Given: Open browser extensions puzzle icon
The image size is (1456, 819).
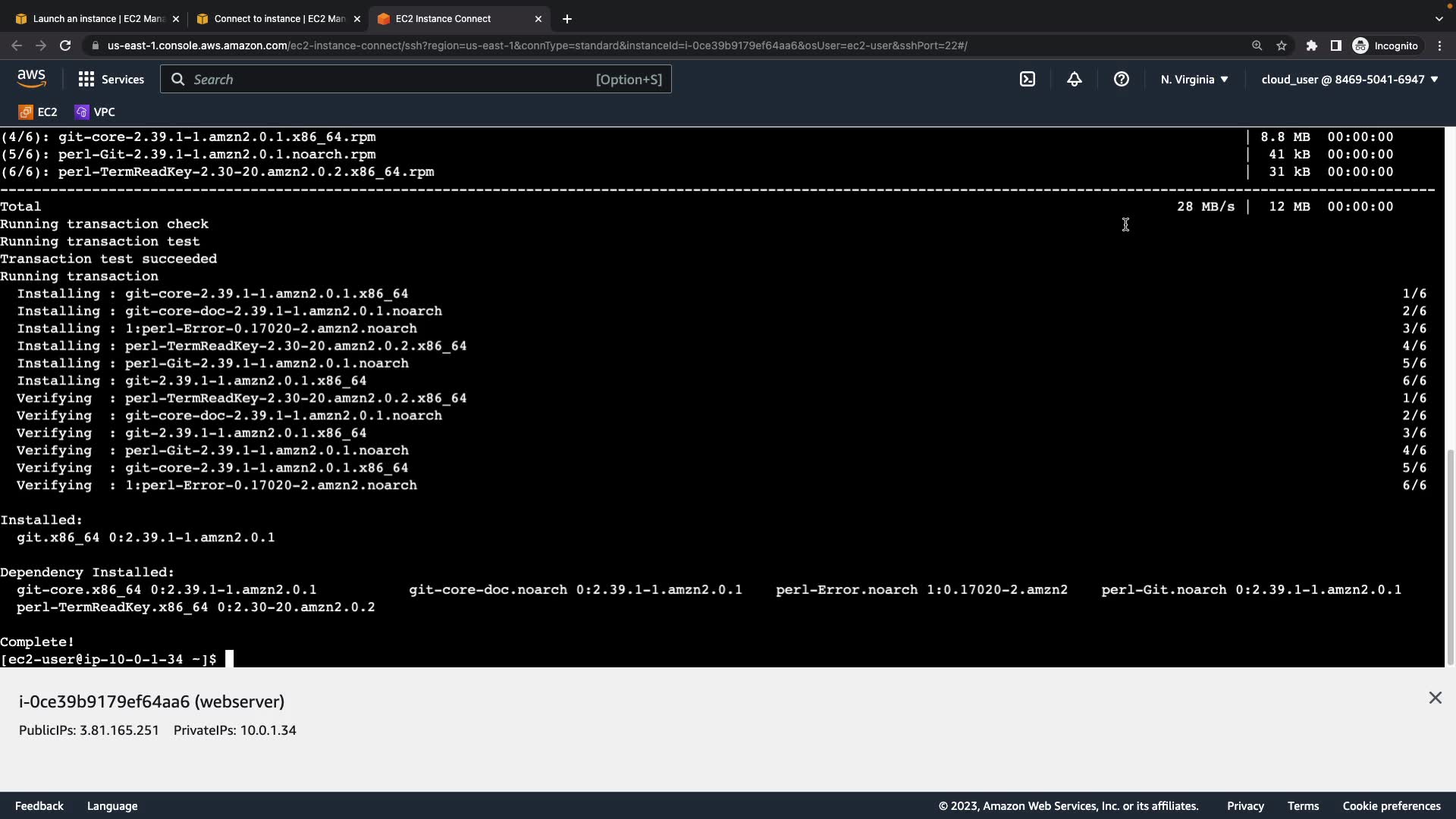Looking at the screenshot, I should coord(1311,45).
